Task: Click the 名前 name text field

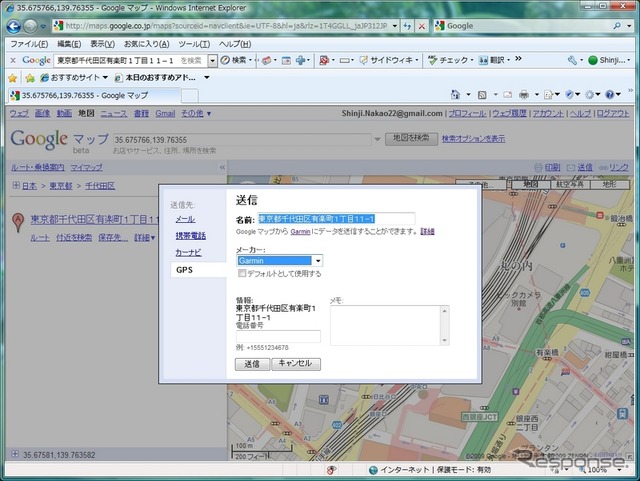Action: [336, 219]
